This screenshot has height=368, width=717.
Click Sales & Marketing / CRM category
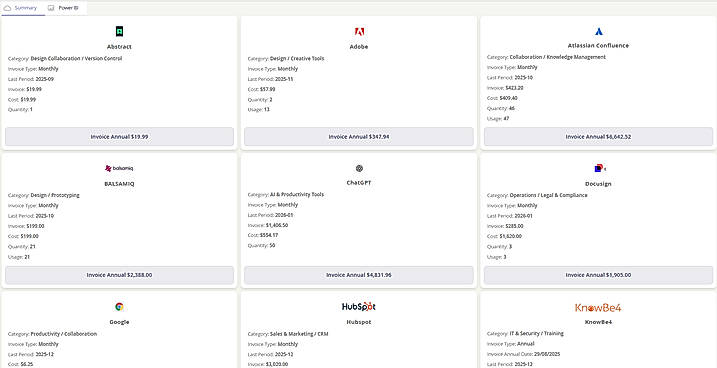click(299, 334)
